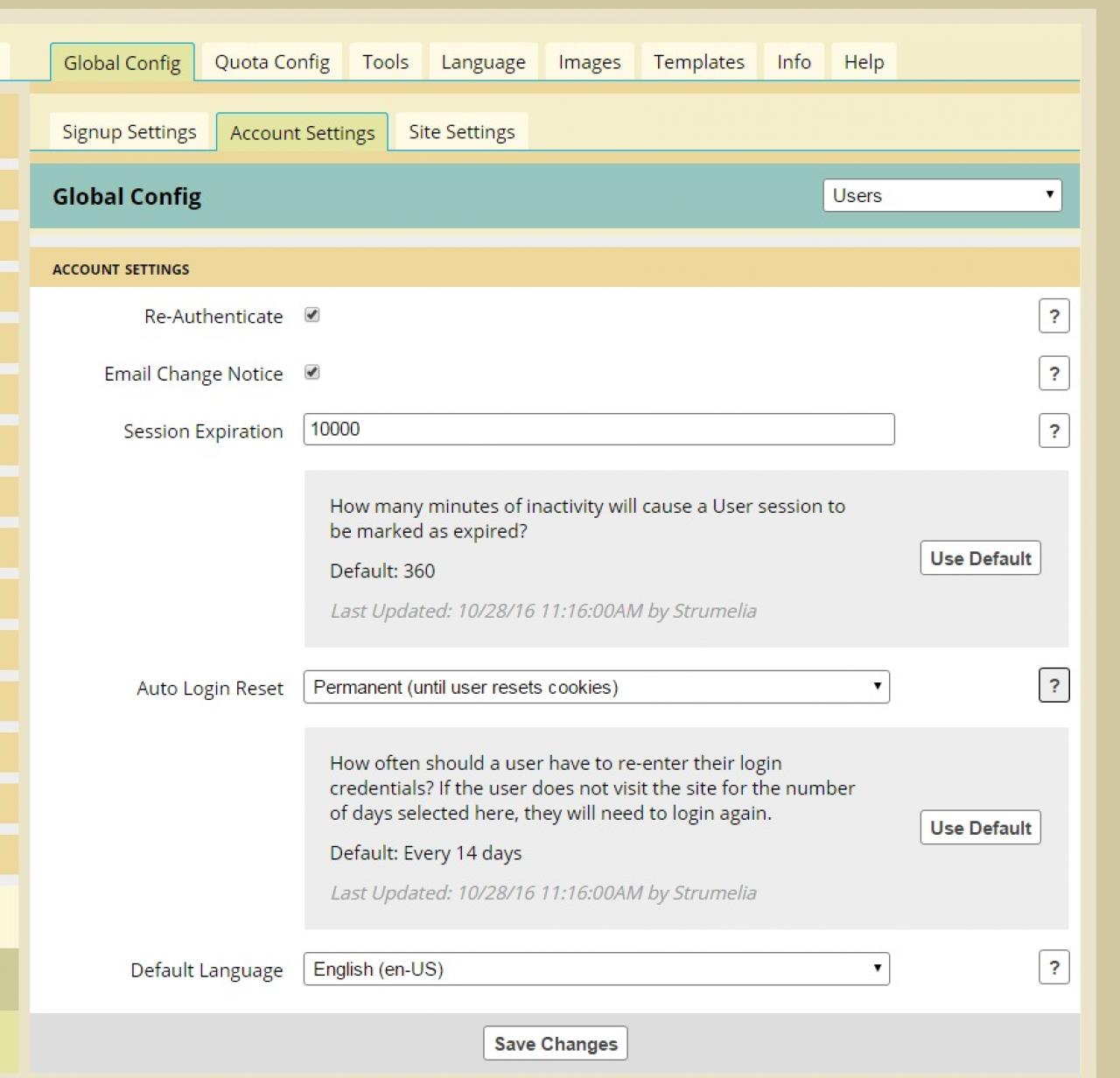Expand the Auto Login Reset dropdown
The height and width of the screenshot is (1078, 1120).
point(596,687)
